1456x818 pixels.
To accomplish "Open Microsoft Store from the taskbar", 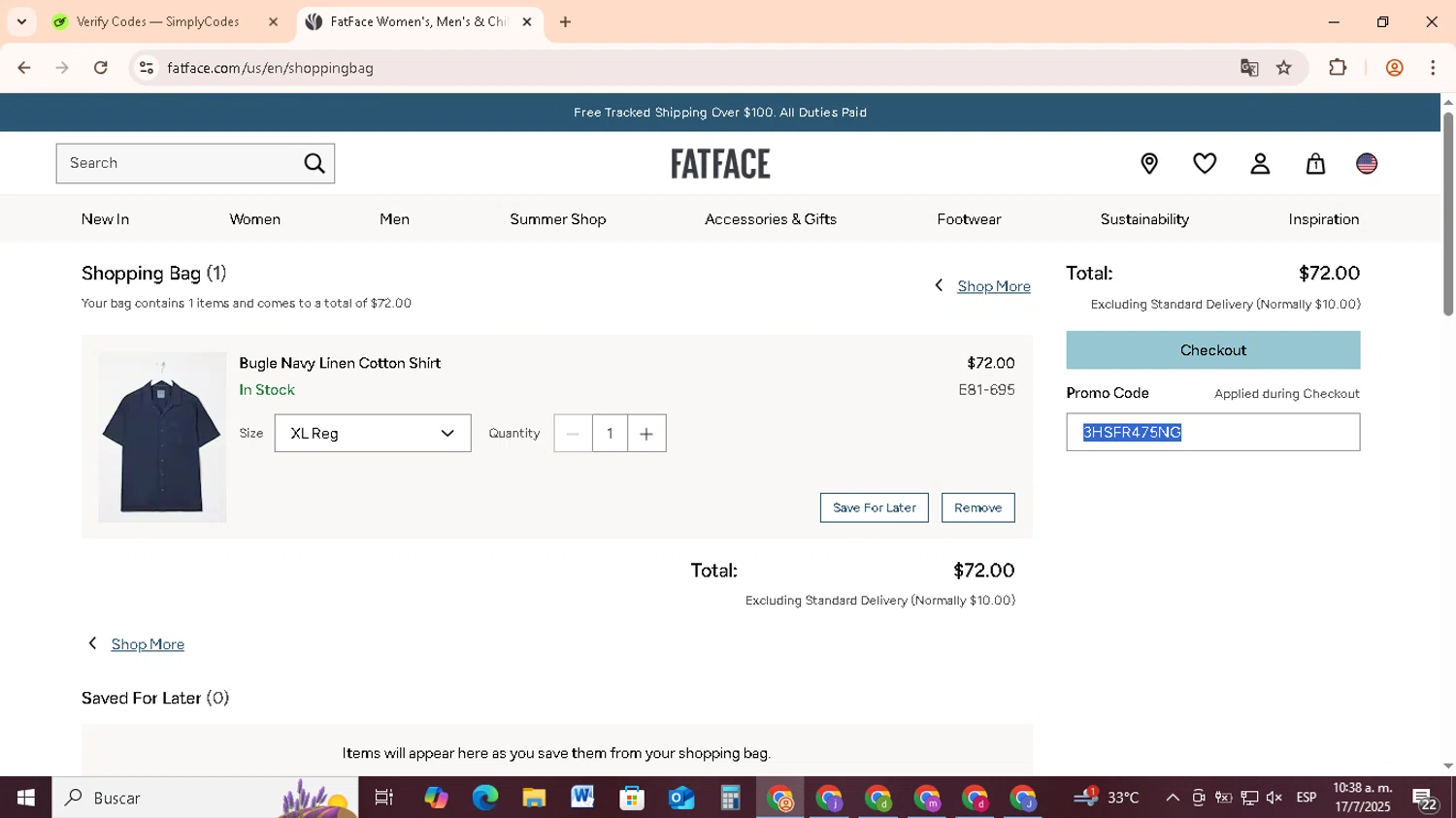I will pos(632,798).
